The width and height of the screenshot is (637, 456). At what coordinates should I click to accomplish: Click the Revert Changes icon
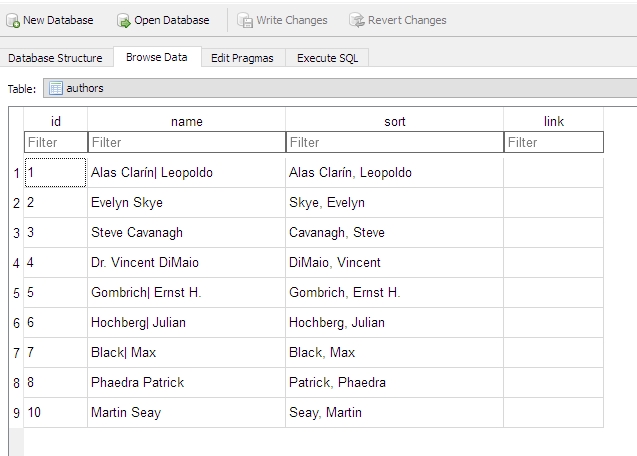tap(356, 20)
